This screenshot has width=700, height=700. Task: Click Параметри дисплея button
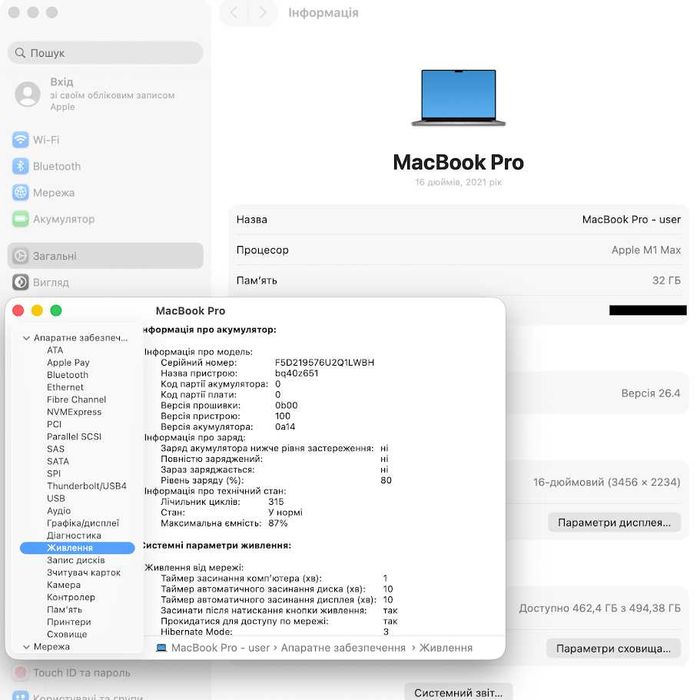pyautogui.click(x=614, y=522)
